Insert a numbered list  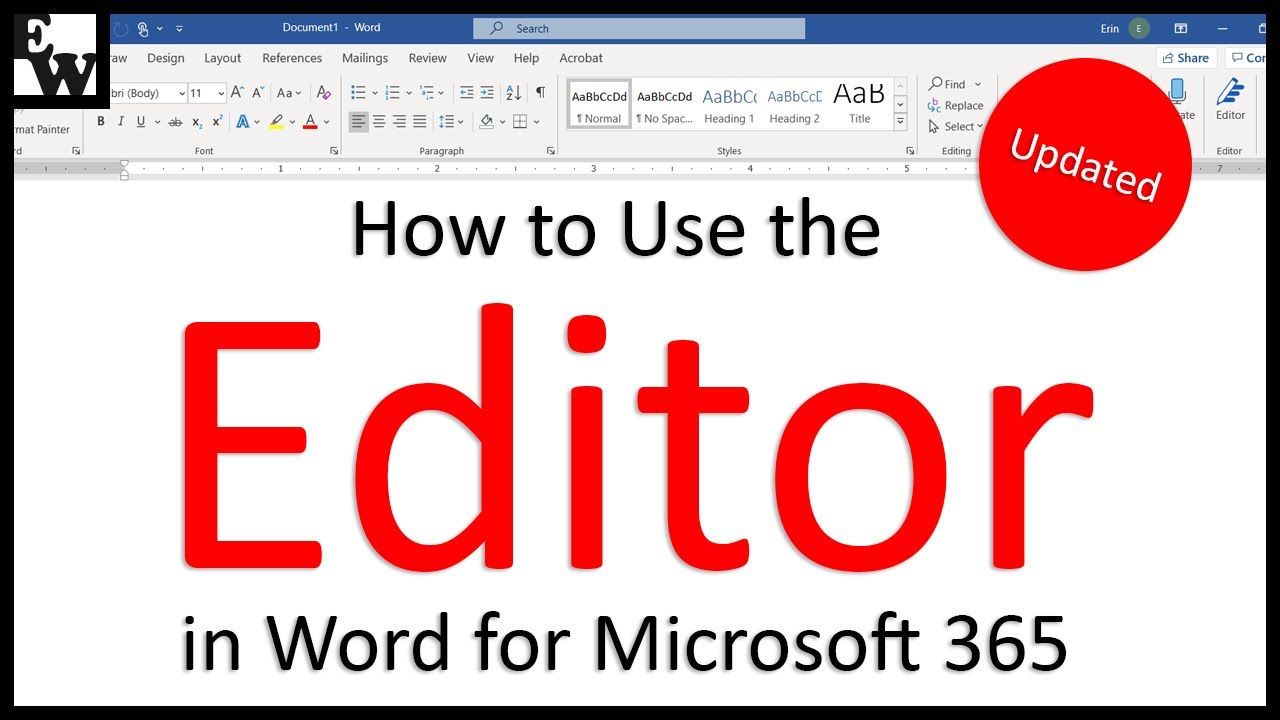tap(392, 92)
